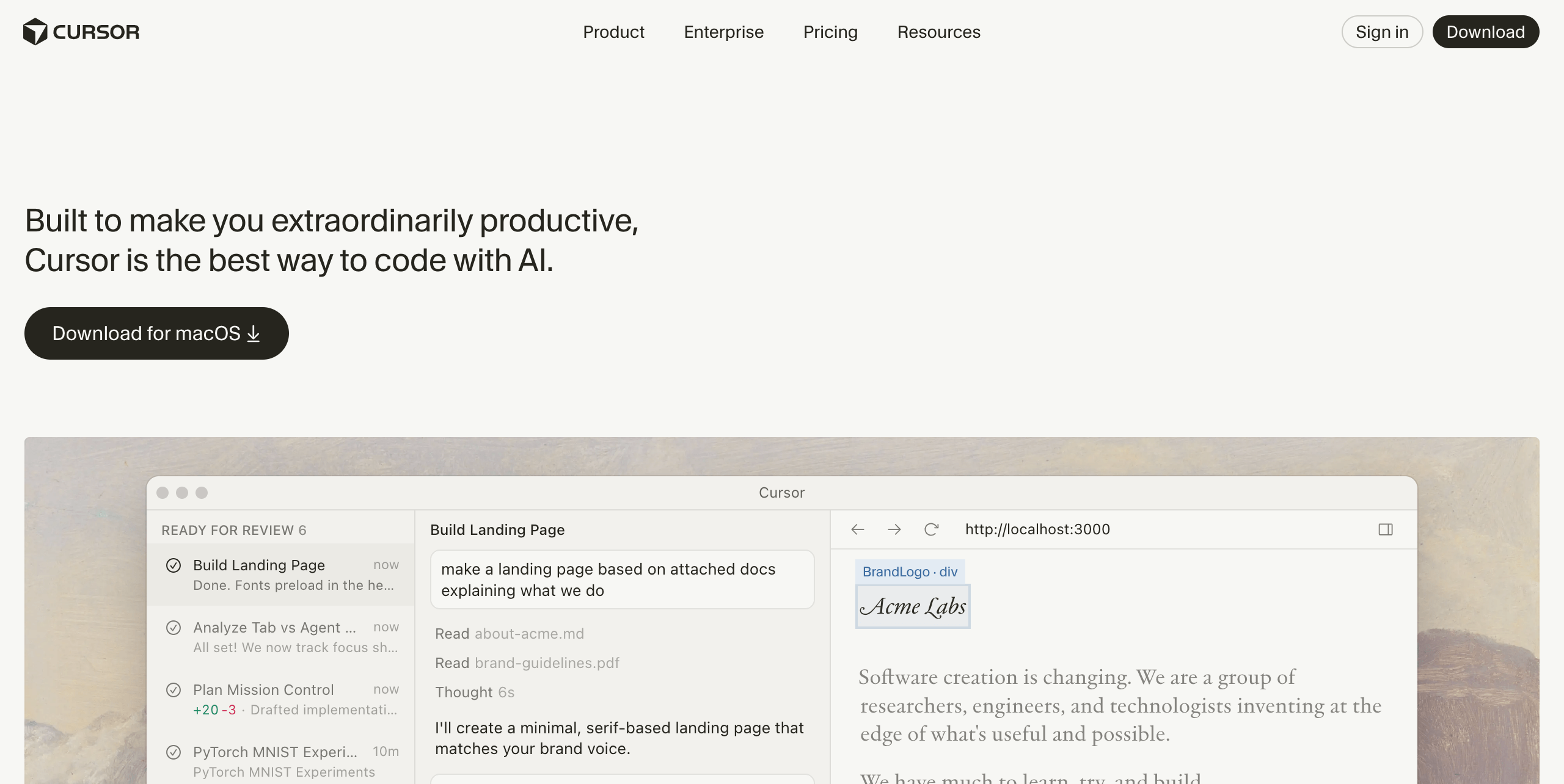Go to the Pricing page
The image size is (1564, 784).
830,32
